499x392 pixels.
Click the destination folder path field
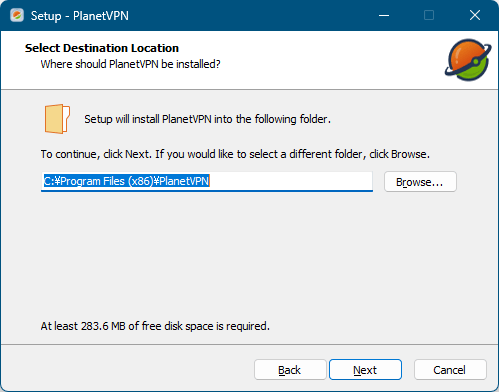click(x=207, y=181)
